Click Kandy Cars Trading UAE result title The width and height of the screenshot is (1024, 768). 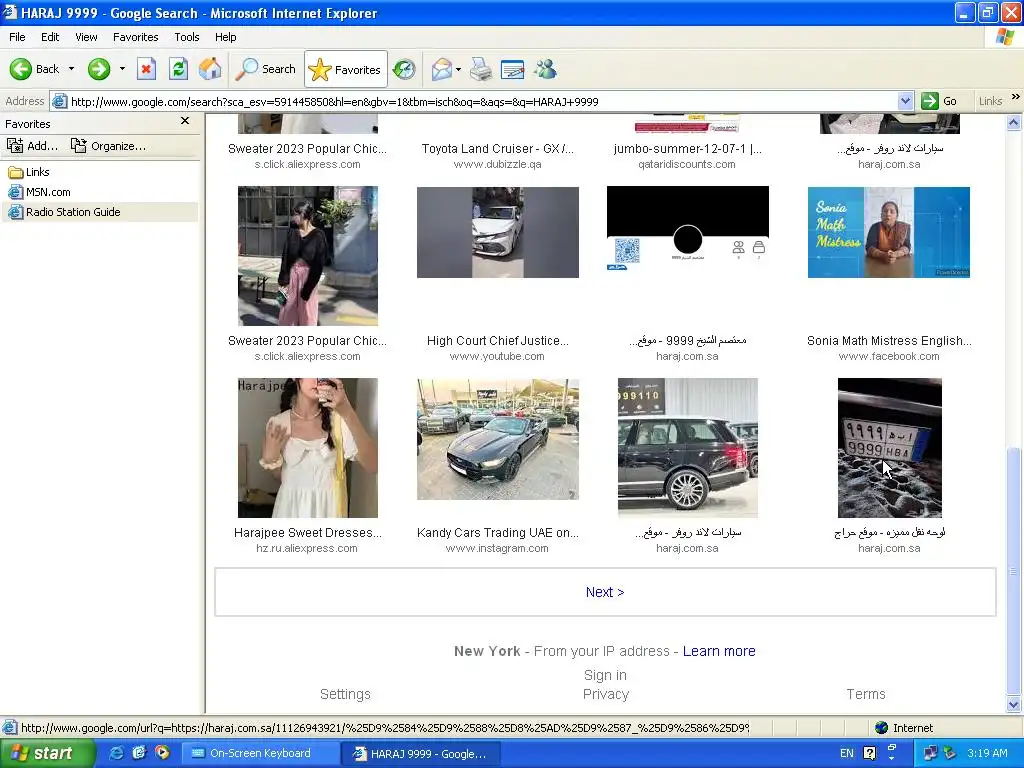[498, 533]
